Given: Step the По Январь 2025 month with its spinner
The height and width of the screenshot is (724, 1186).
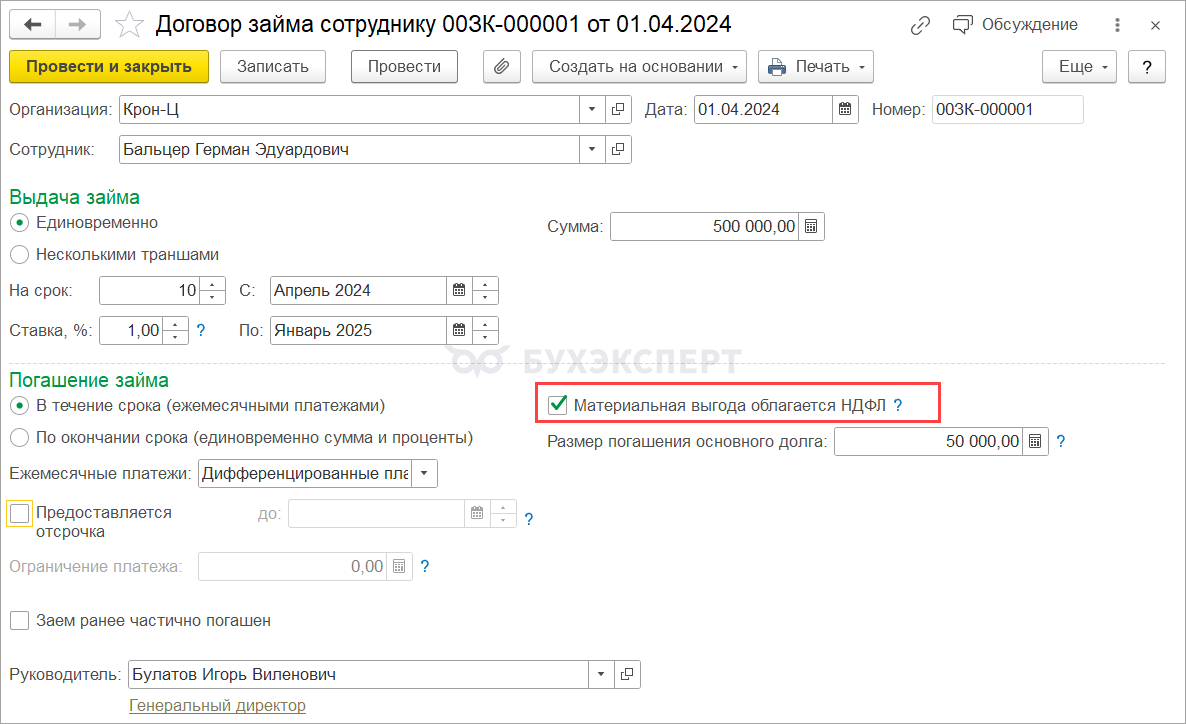Looking at the screenshot, I should coord(485,331).
